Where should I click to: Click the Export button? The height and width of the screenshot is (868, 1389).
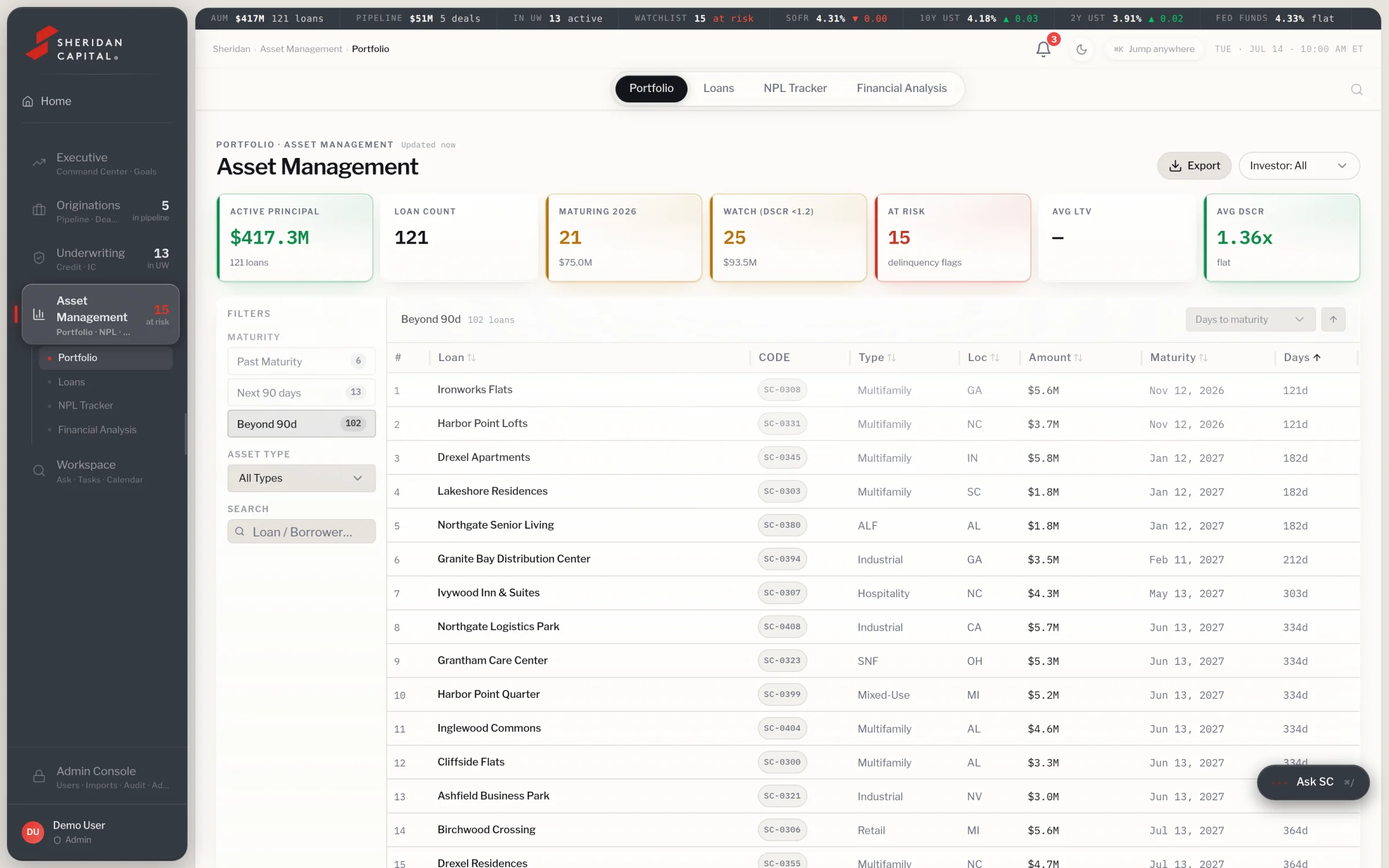click(1194, 166)
